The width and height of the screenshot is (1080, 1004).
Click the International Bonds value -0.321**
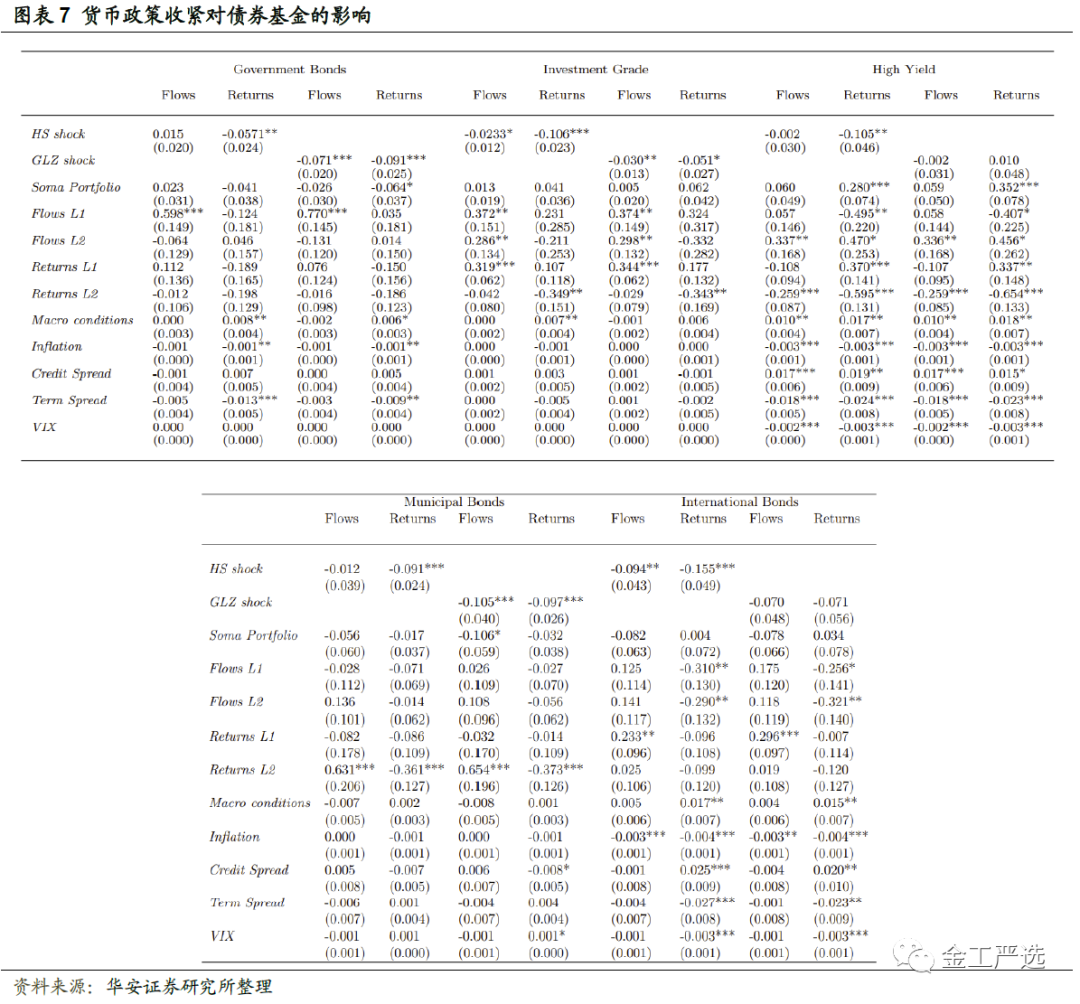(x=838, y=701)
